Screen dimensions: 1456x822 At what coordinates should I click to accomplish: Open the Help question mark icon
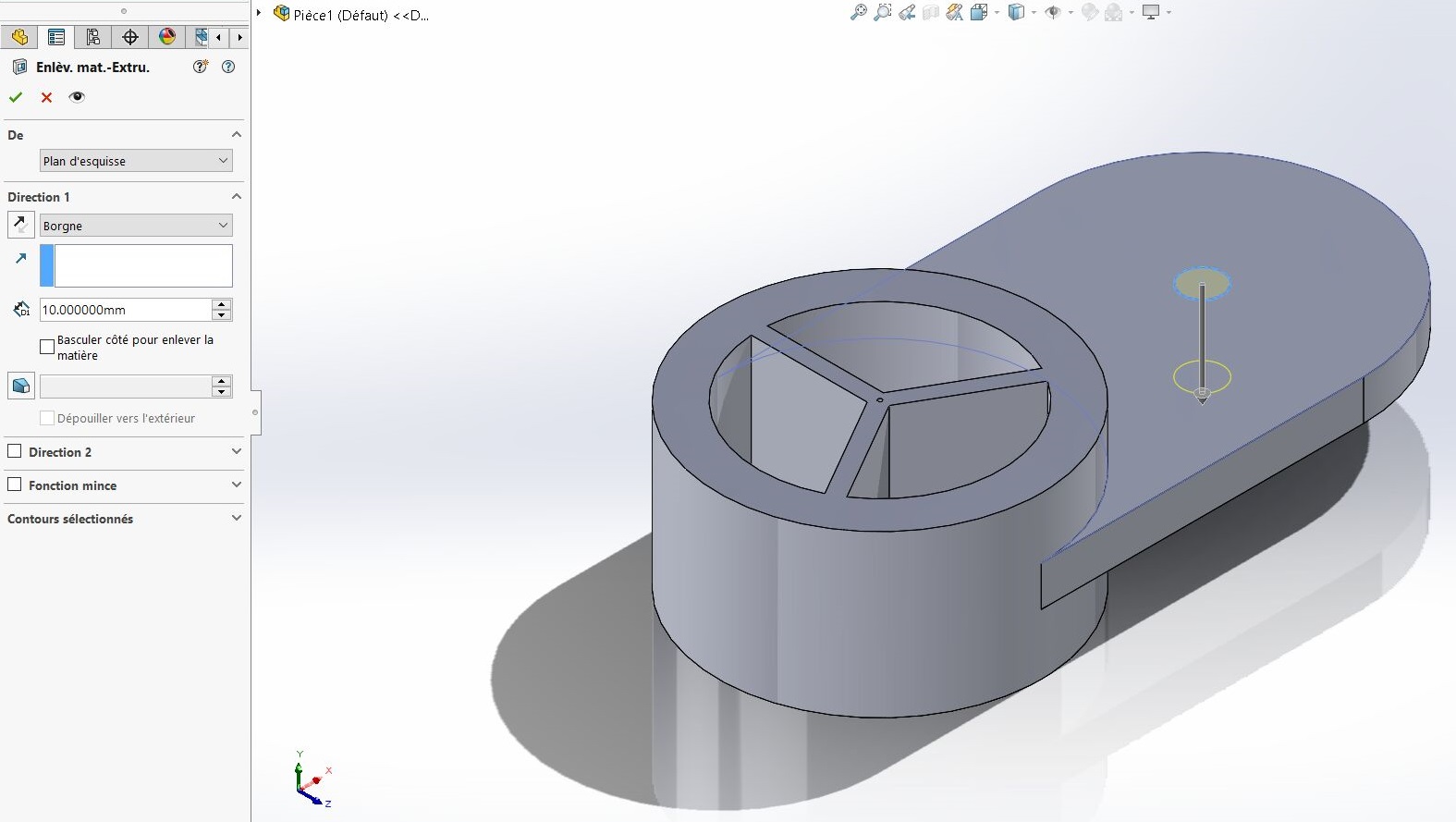tap(228, 67)
